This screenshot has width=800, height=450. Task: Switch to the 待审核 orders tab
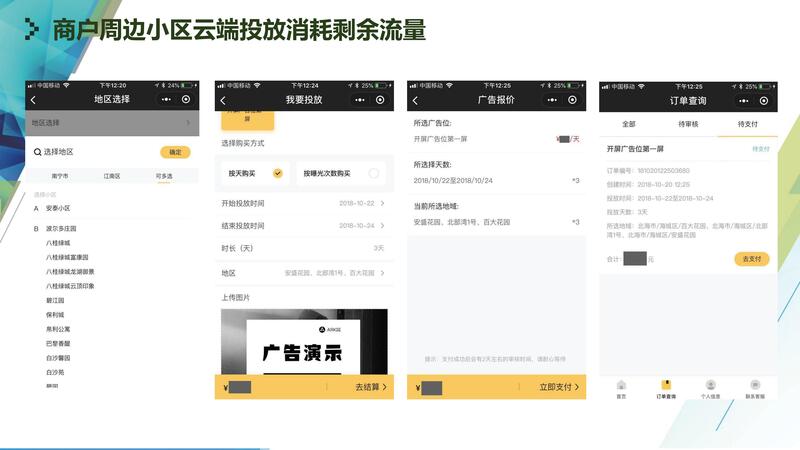(x=688, y=124)
